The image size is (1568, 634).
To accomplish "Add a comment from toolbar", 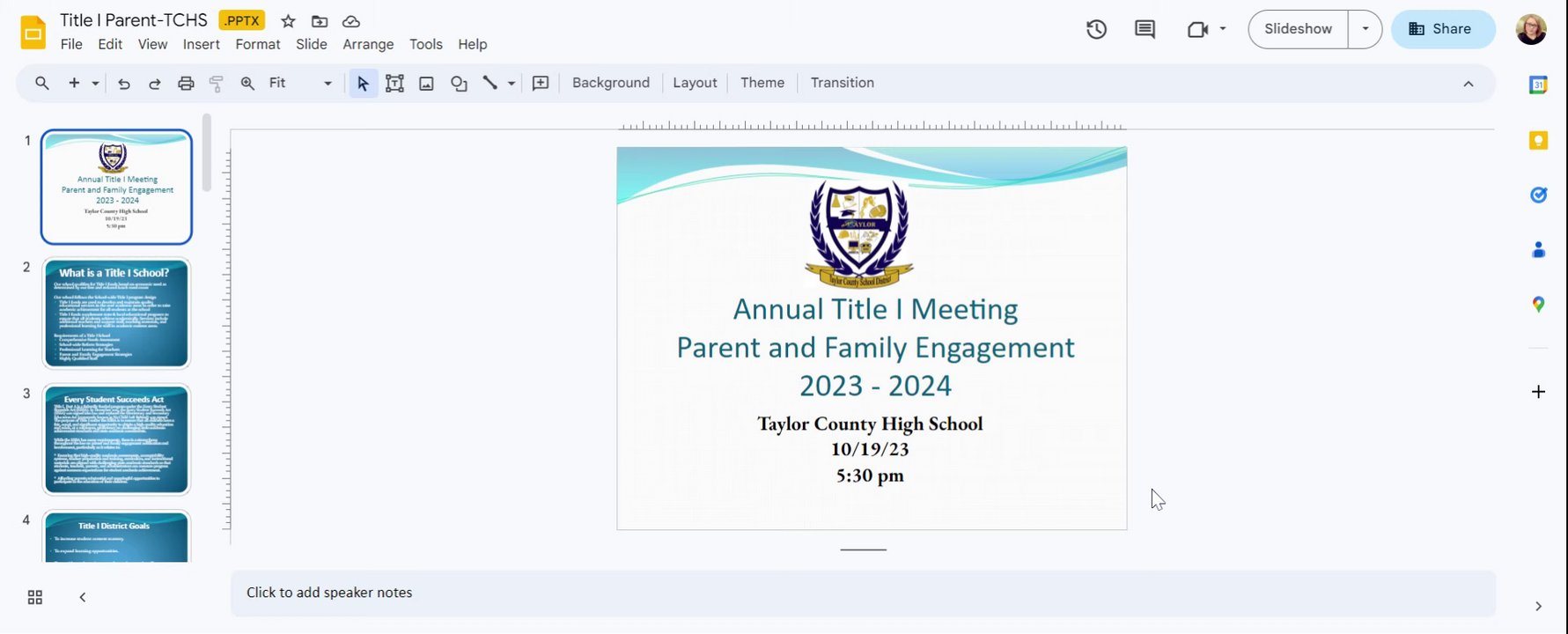I will pyautogui.click(x=541, y=83).
